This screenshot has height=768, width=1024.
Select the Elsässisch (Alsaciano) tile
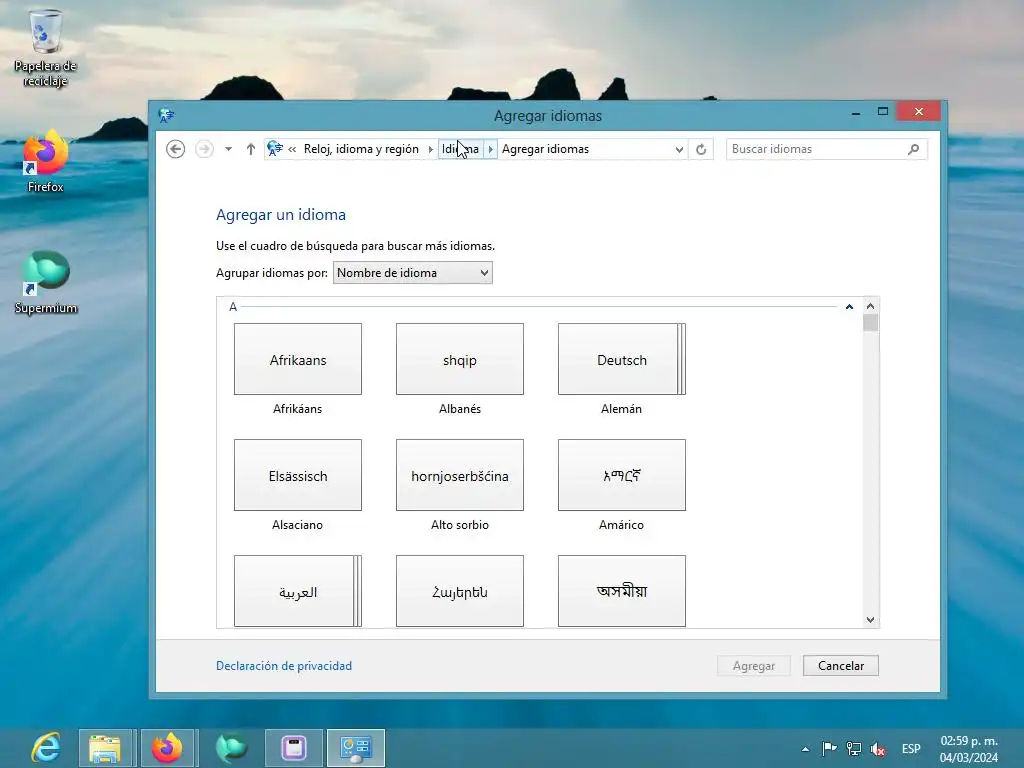(298, 475)
